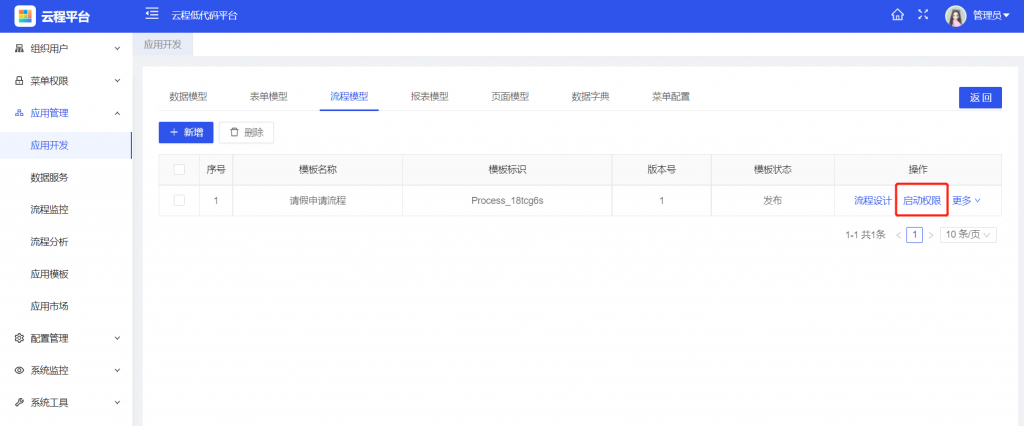Click the 流程设计 link
This screenshot has height=426, width=1024.
click(872, 200)
